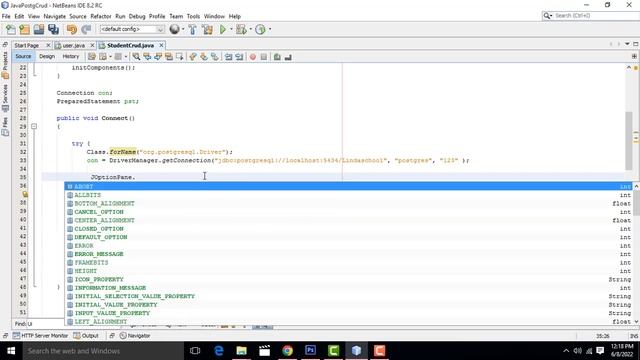
Task: Close the StudentCrud.java tab
Action: point(162,45)
